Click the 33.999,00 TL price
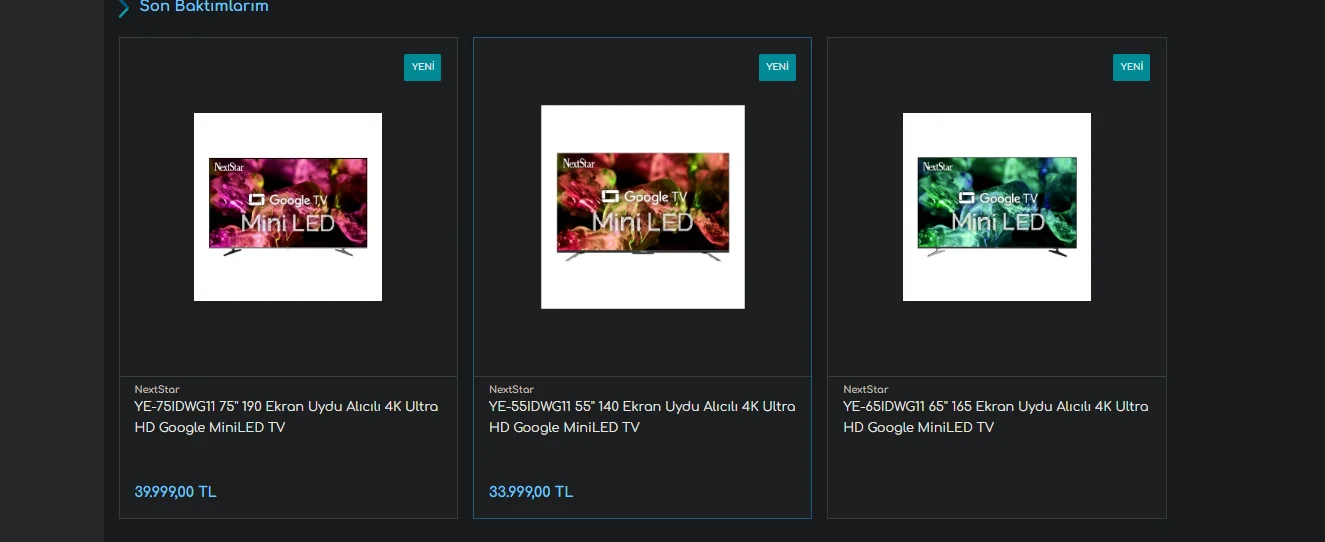1325x542 pixels. (x=531, y=492)
